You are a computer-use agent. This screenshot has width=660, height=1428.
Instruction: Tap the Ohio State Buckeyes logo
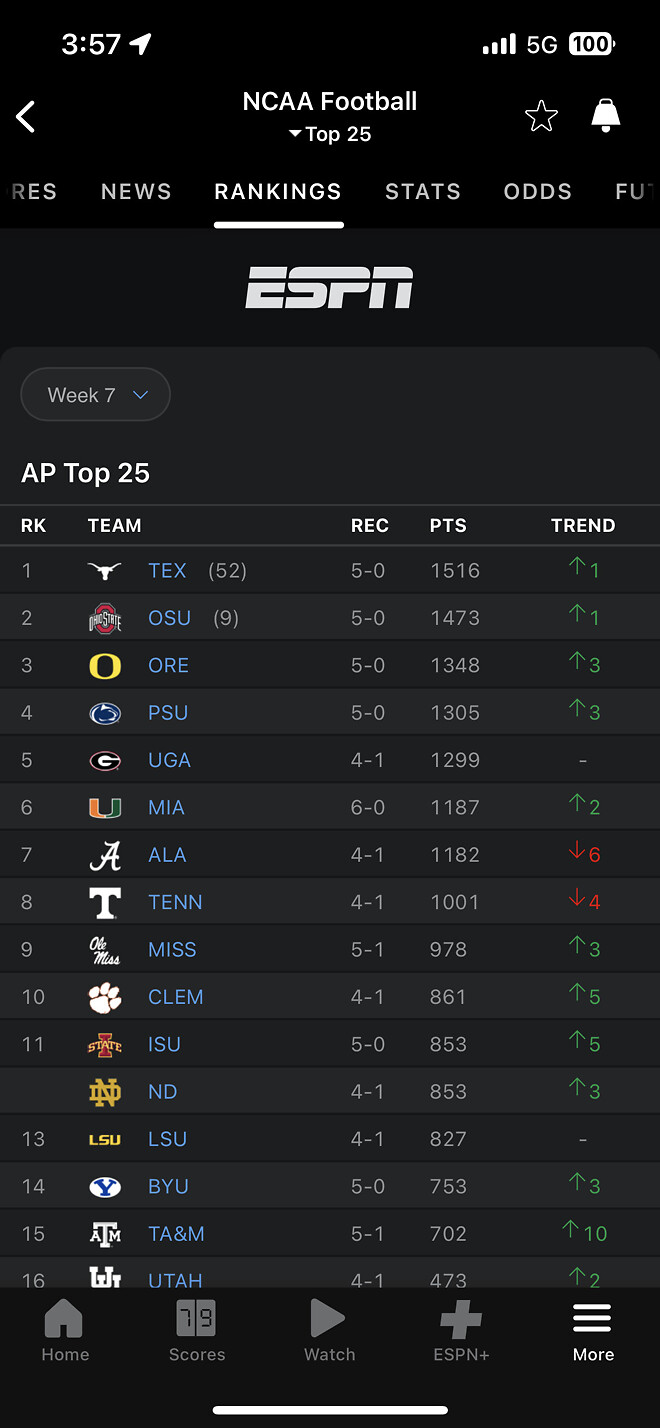coord(105,617)
